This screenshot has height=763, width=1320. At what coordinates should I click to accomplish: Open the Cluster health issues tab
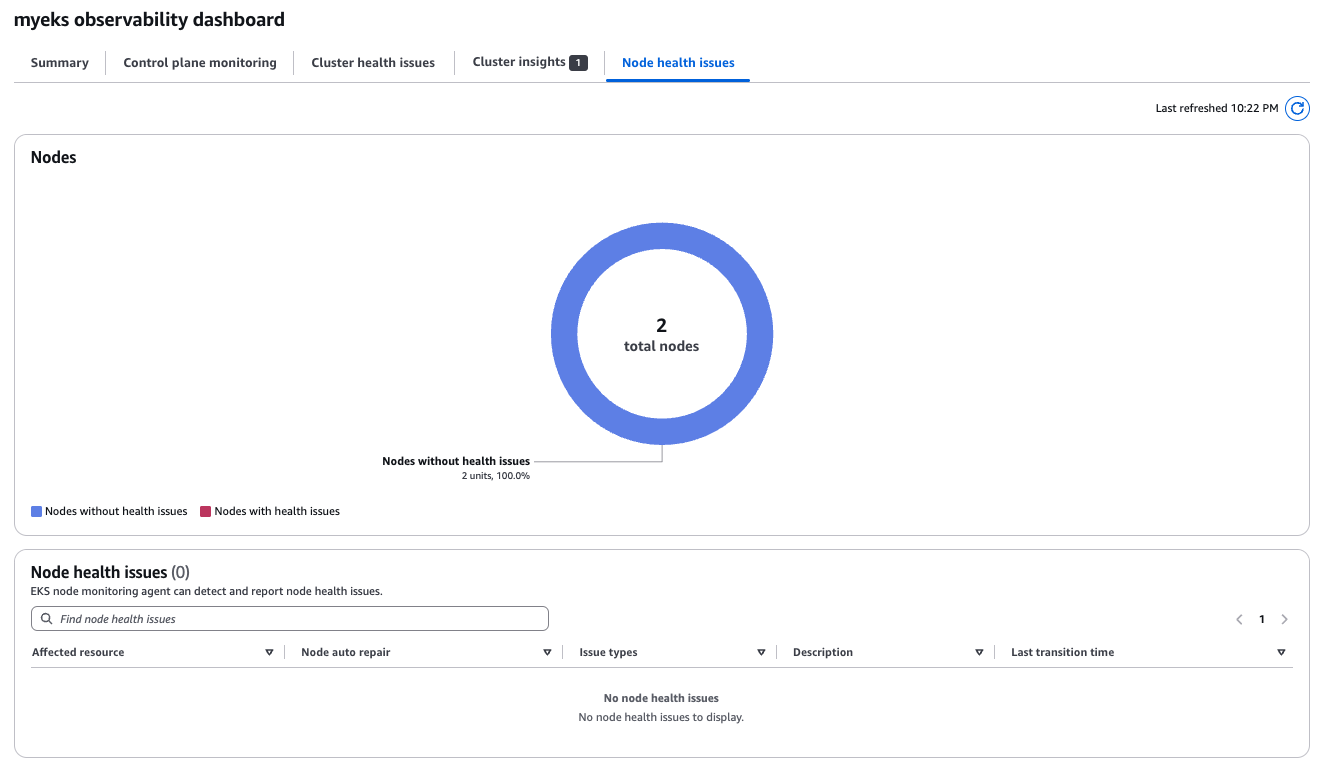pos(373,62)
